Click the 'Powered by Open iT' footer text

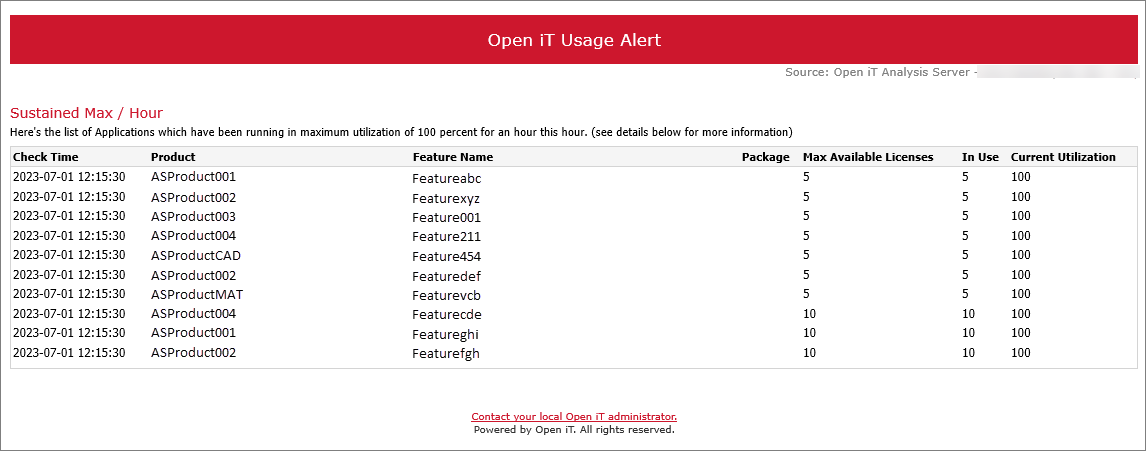pyautogui.click(x=574, y=430)
